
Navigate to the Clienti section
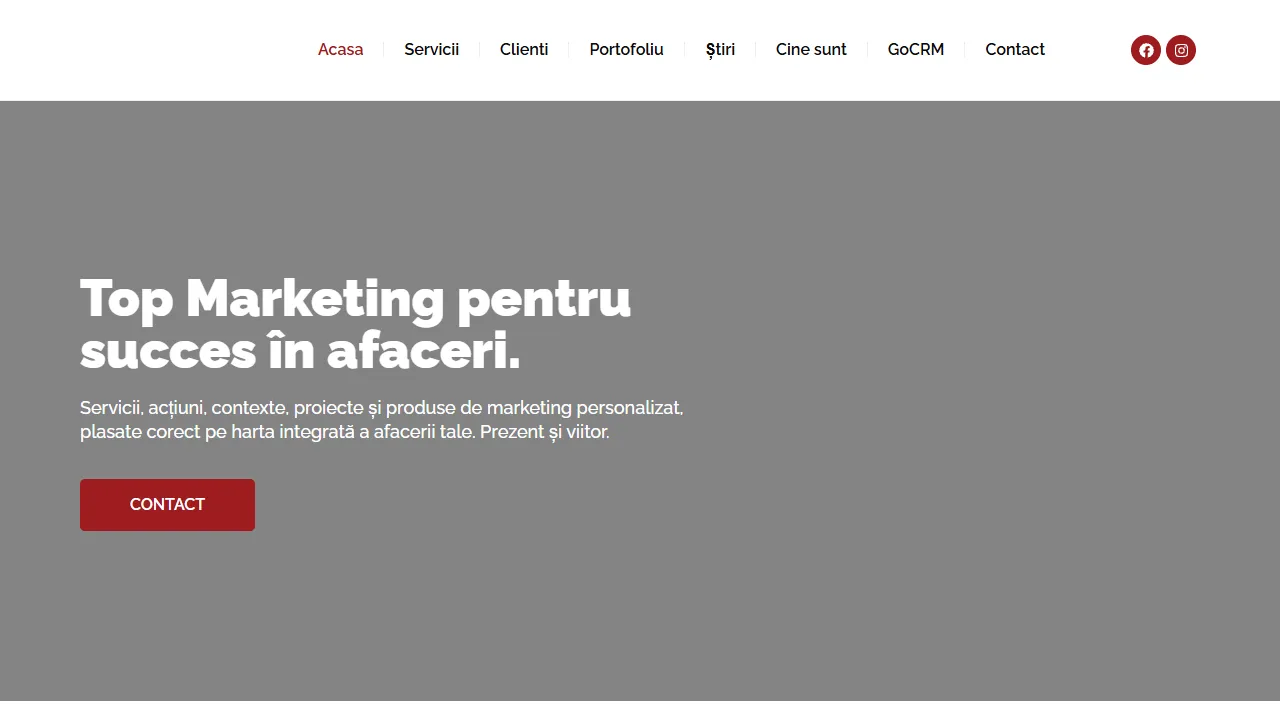coord(524,49)
